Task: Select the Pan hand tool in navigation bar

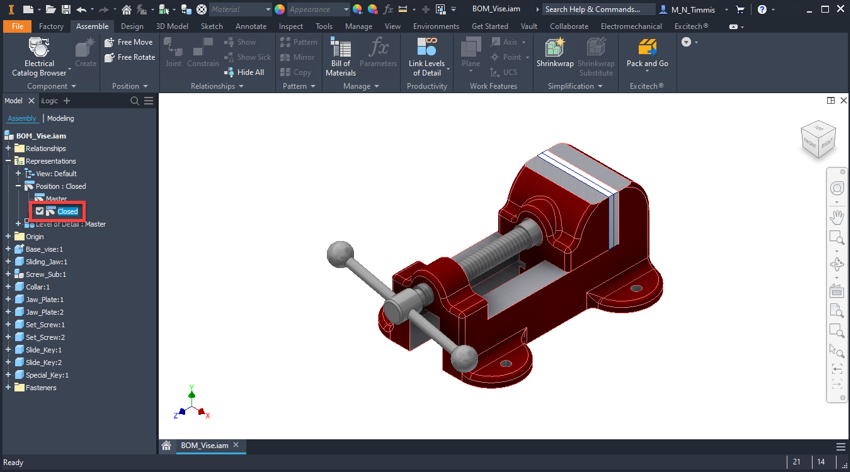Action: point(837,216)
